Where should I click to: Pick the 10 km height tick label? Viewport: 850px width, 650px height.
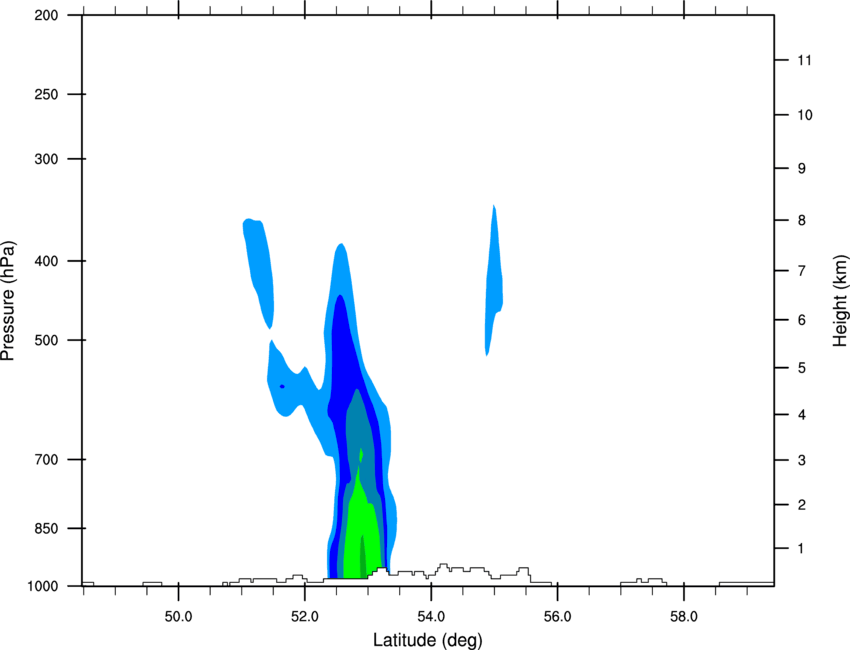805,115
